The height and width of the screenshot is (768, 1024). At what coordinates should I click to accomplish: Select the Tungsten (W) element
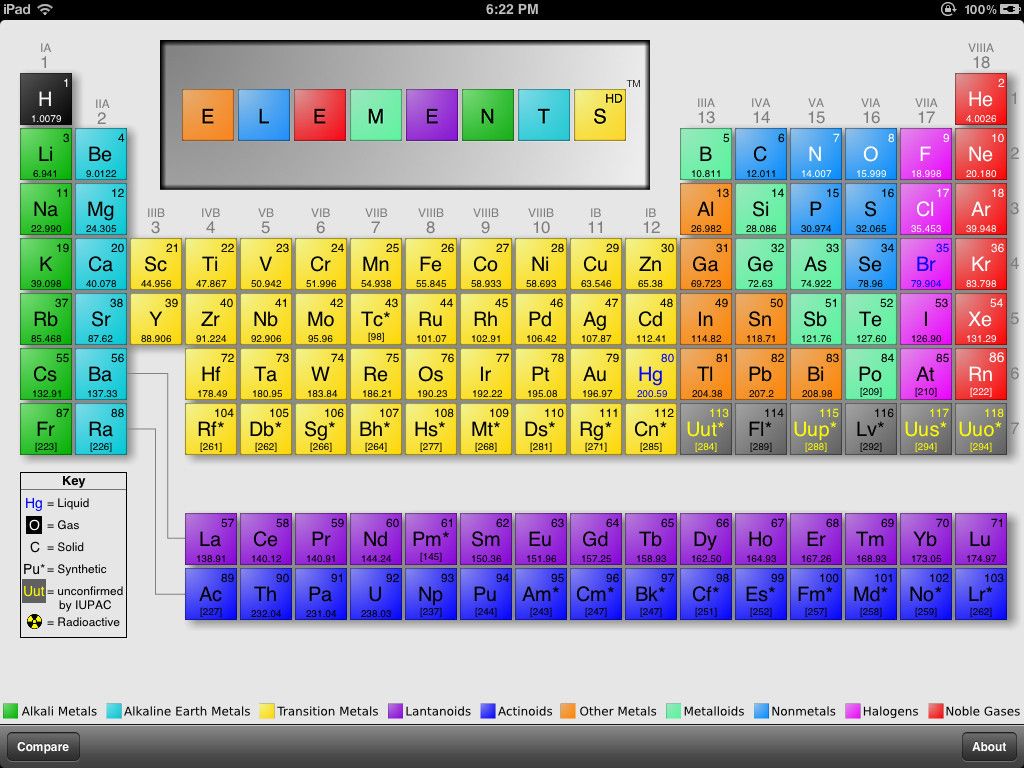coord(320,374)
